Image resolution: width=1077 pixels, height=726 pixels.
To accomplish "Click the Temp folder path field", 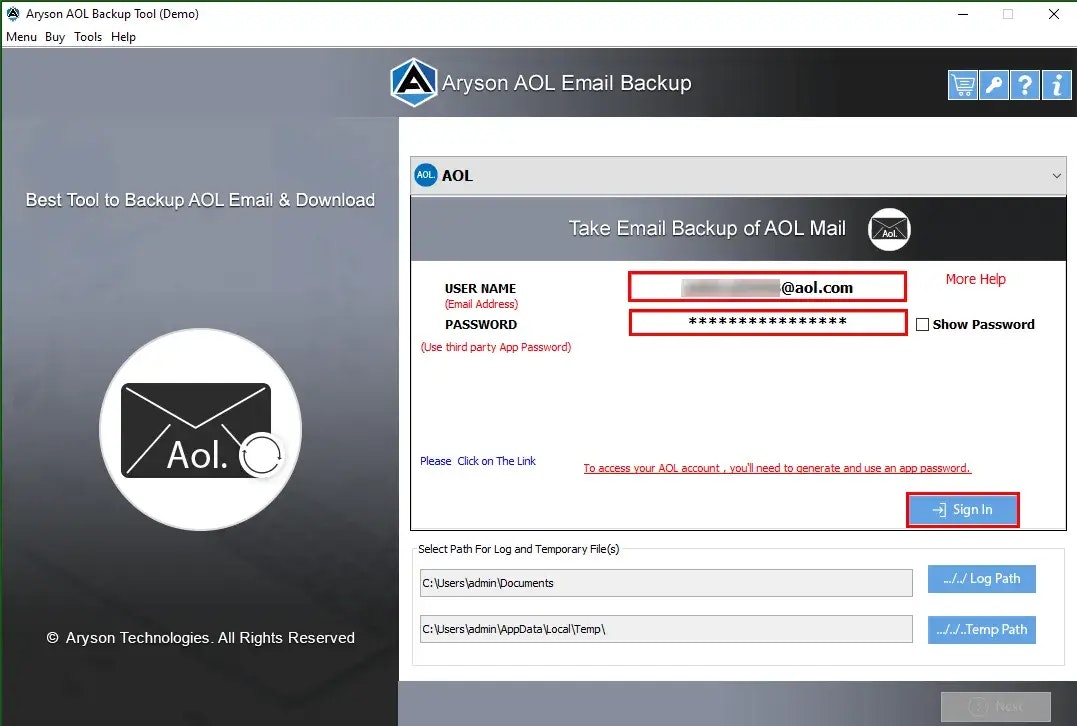I will (x=666, y=629).
